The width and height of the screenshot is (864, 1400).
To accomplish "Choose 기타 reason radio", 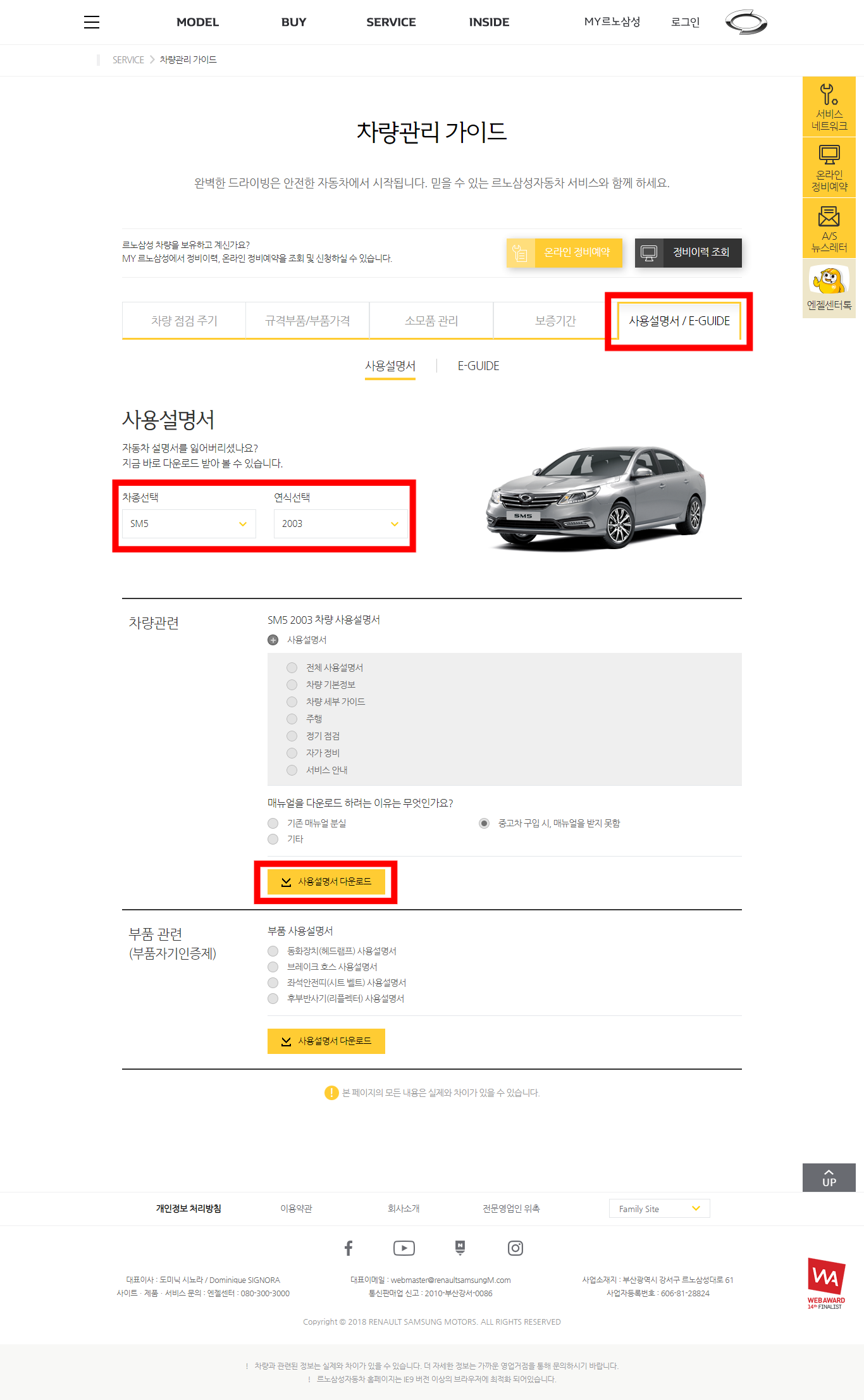I will [273, 839].
